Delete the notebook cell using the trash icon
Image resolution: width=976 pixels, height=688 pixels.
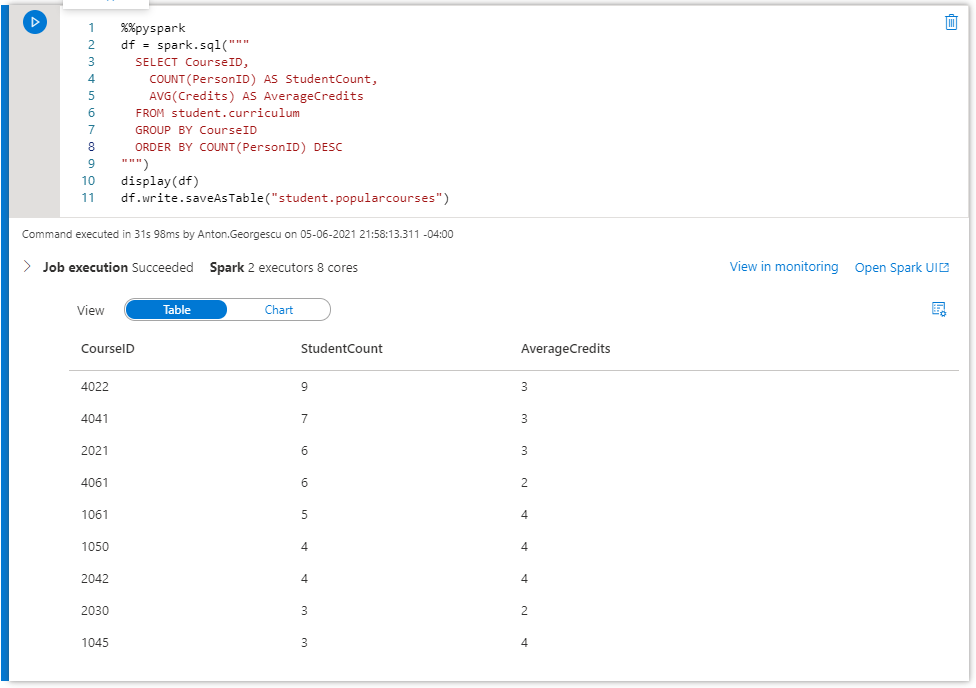951,21
